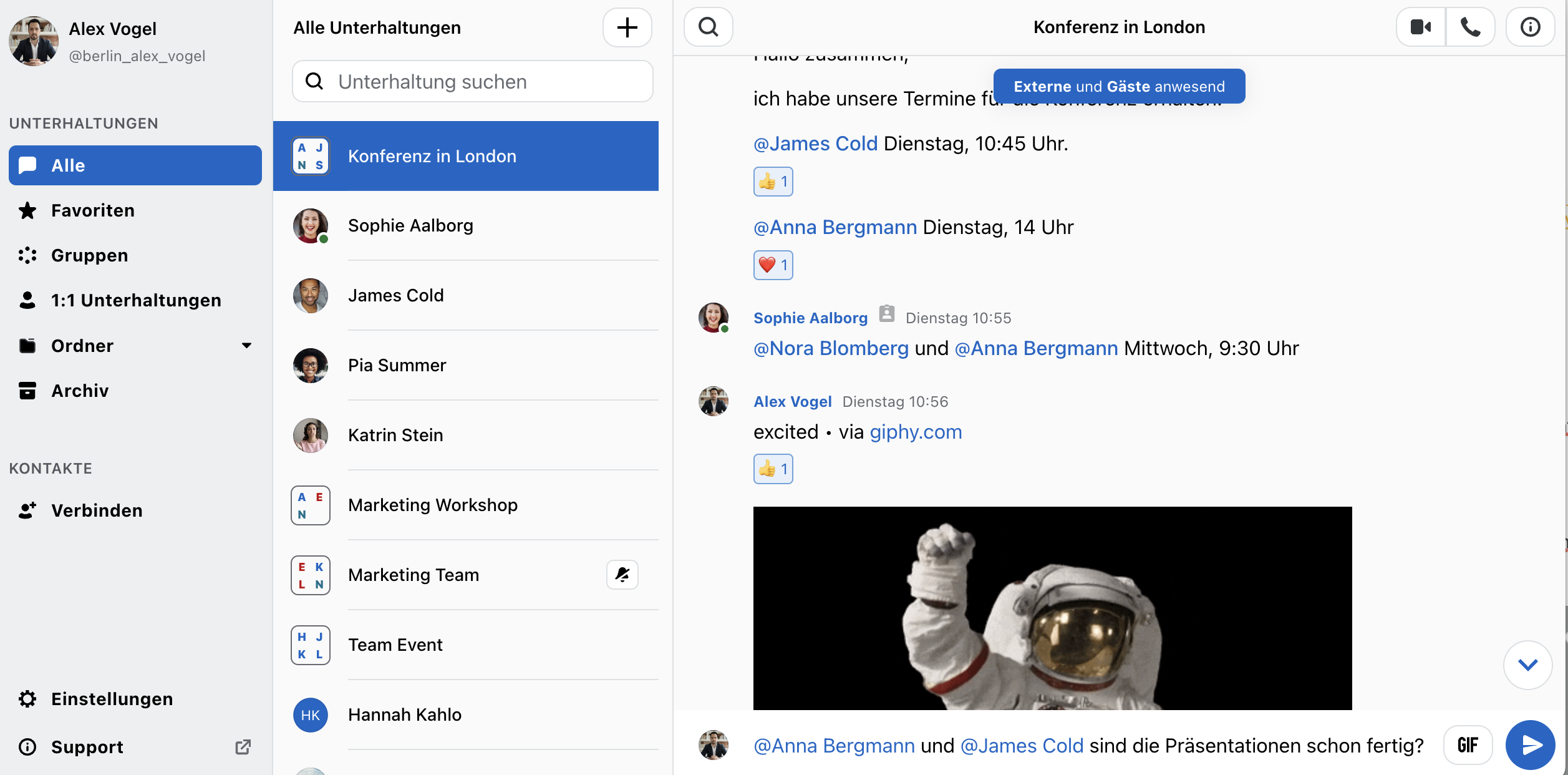Start an audio call with the phone icon
Screen dimensions: 1568x775
pyautogui.click(x=1470, y=27)
